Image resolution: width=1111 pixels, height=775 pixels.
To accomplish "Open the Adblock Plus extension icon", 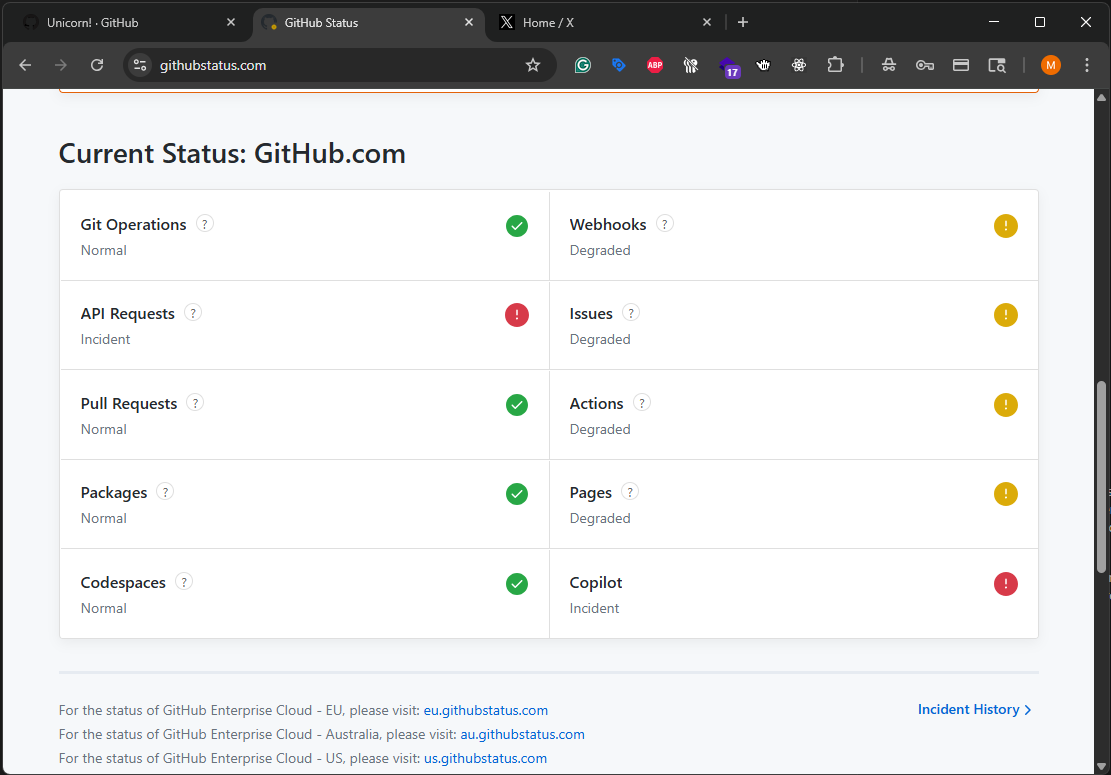I will pos(655,65).
